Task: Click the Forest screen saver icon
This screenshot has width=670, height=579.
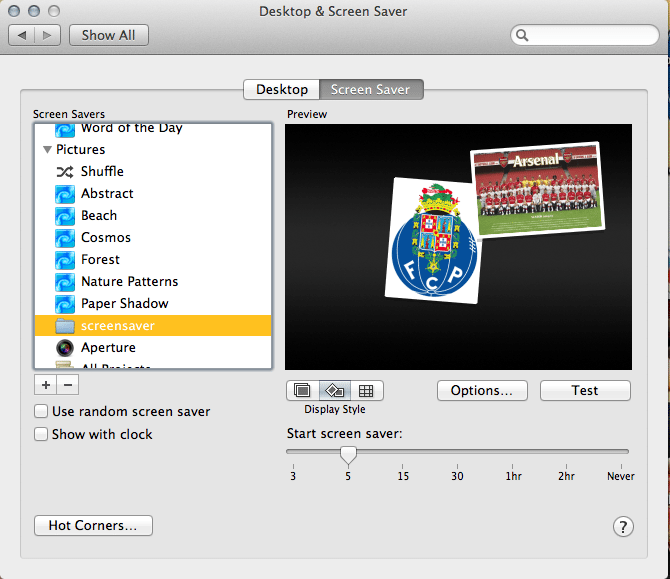Action: pos(65,260)
